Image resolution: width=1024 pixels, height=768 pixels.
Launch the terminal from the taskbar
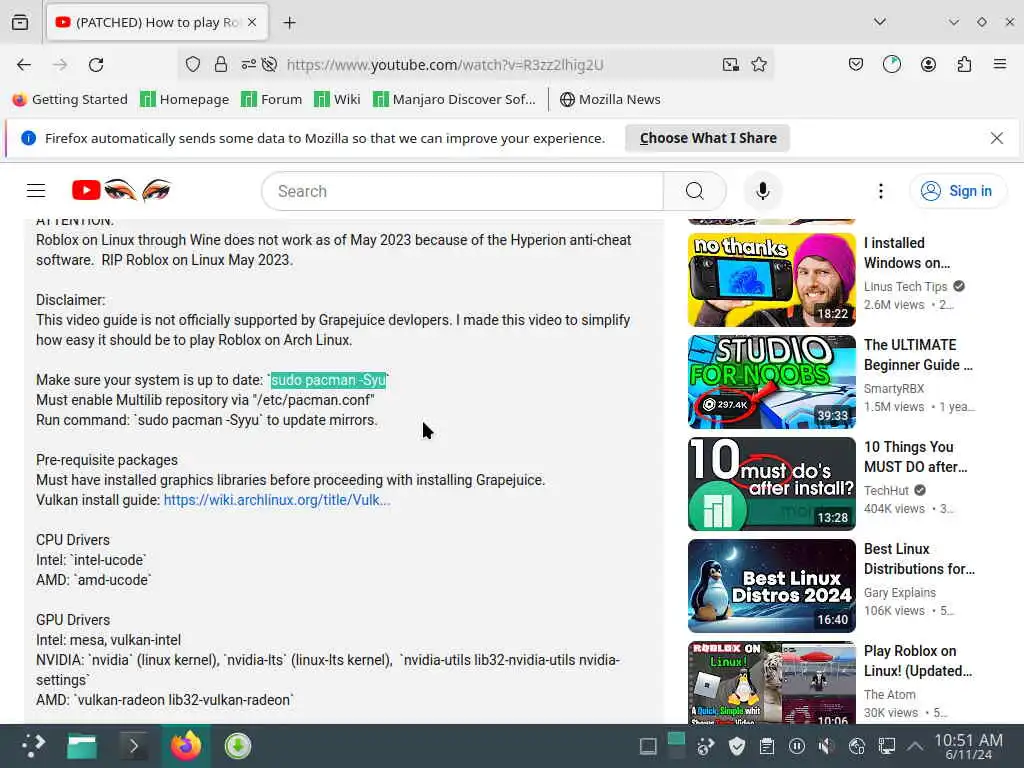133,746
